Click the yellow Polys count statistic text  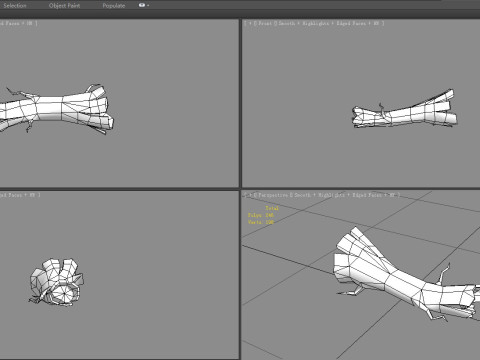point(261,215)
